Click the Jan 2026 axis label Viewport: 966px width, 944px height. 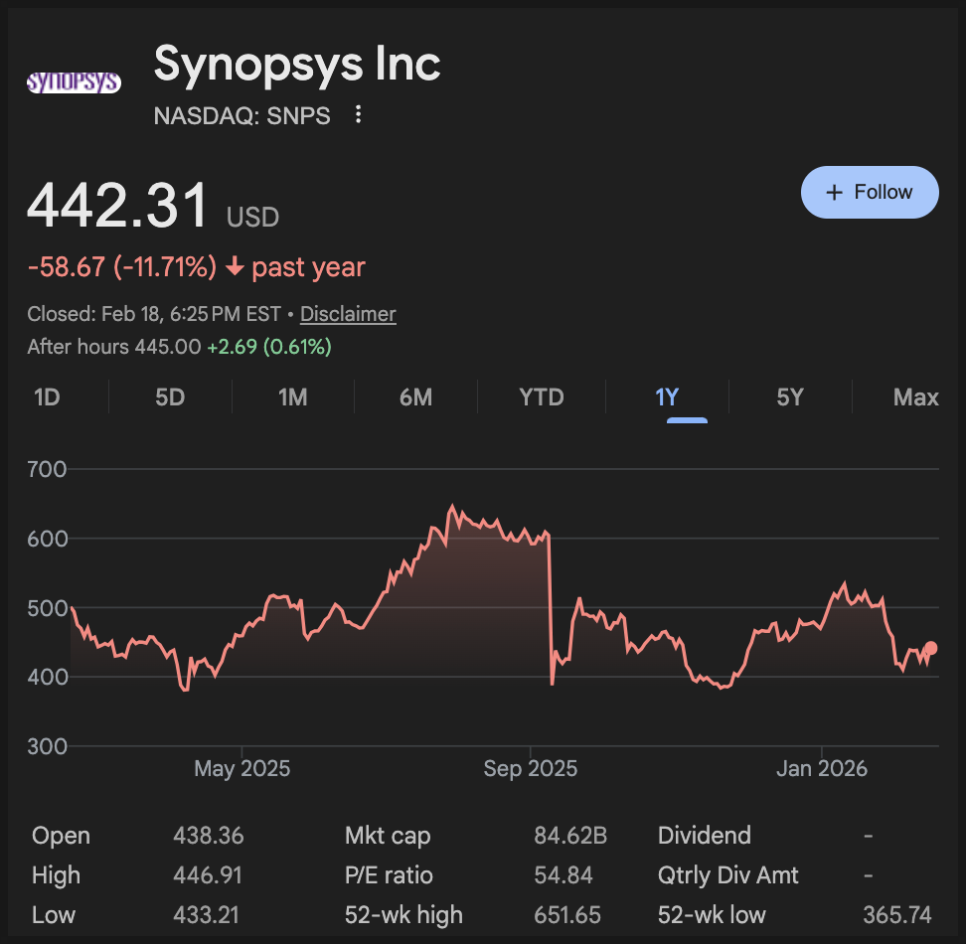pyautogui.click(x=822, y=768)
